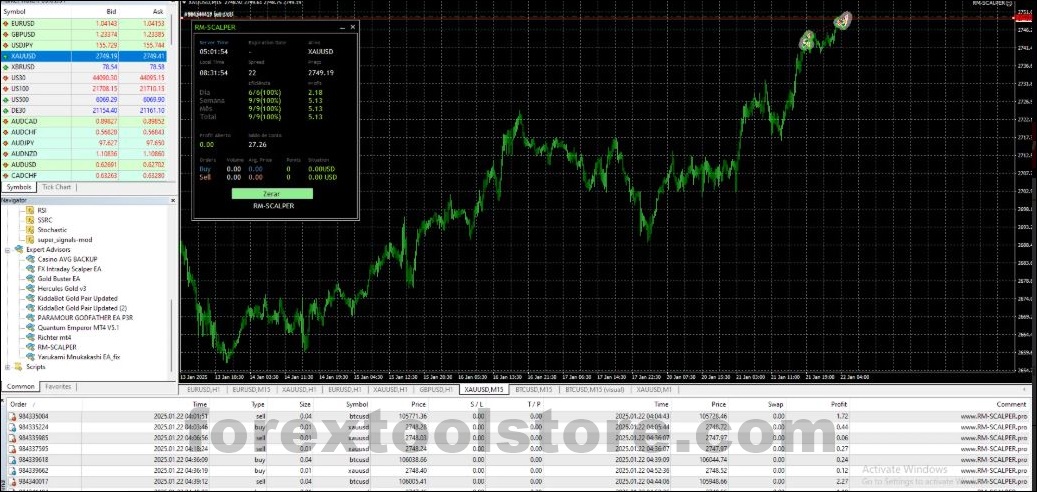Click price 105771.36 in orders table
Screen dimensions: 1037x492
[x=414, y=416]
